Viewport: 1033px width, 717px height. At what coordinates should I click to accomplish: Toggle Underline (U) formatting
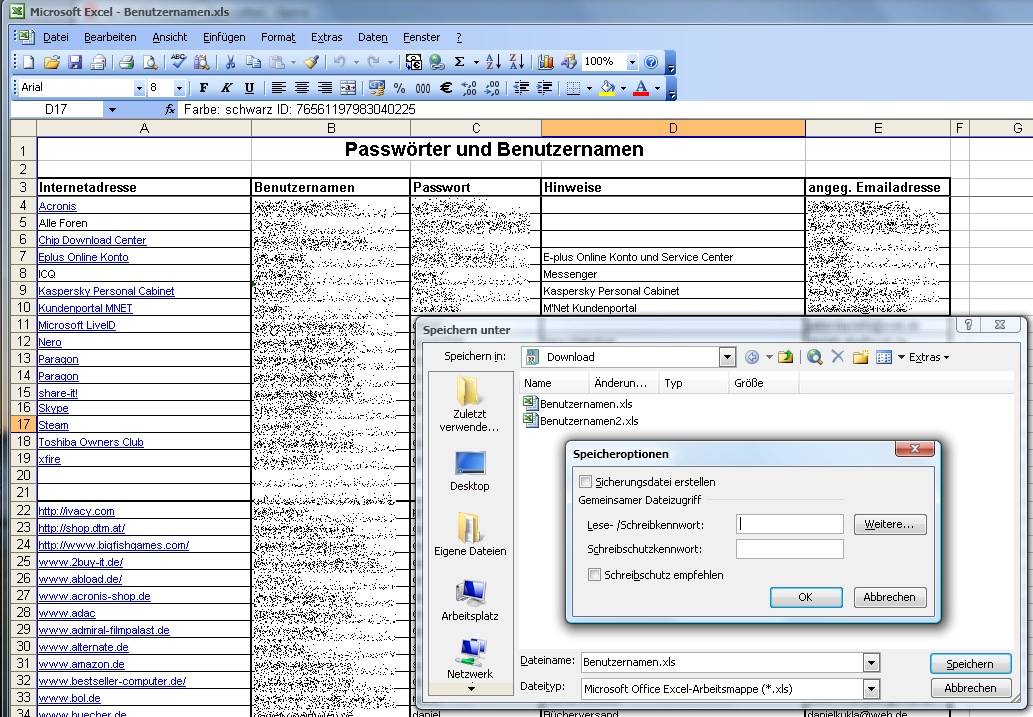249,88
